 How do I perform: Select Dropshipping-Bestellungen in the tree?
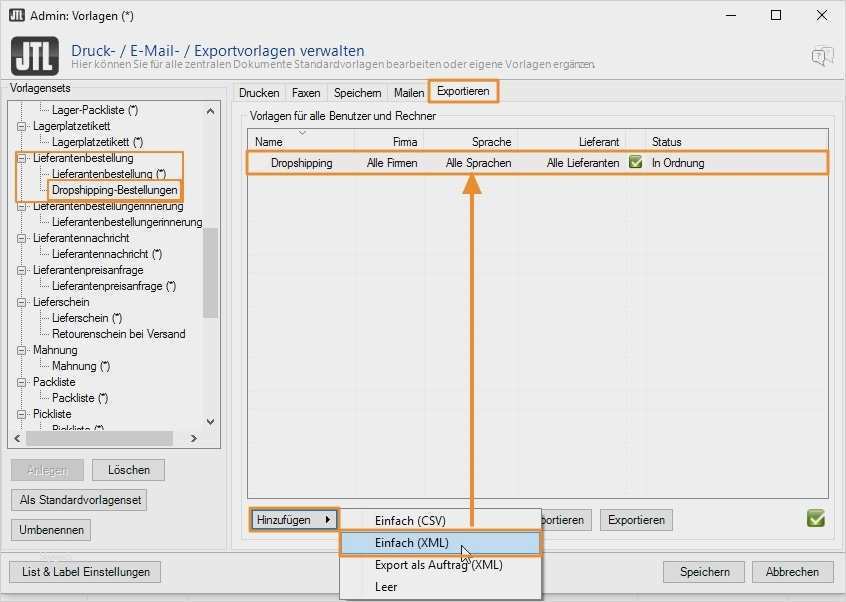[x=115, y=190]
